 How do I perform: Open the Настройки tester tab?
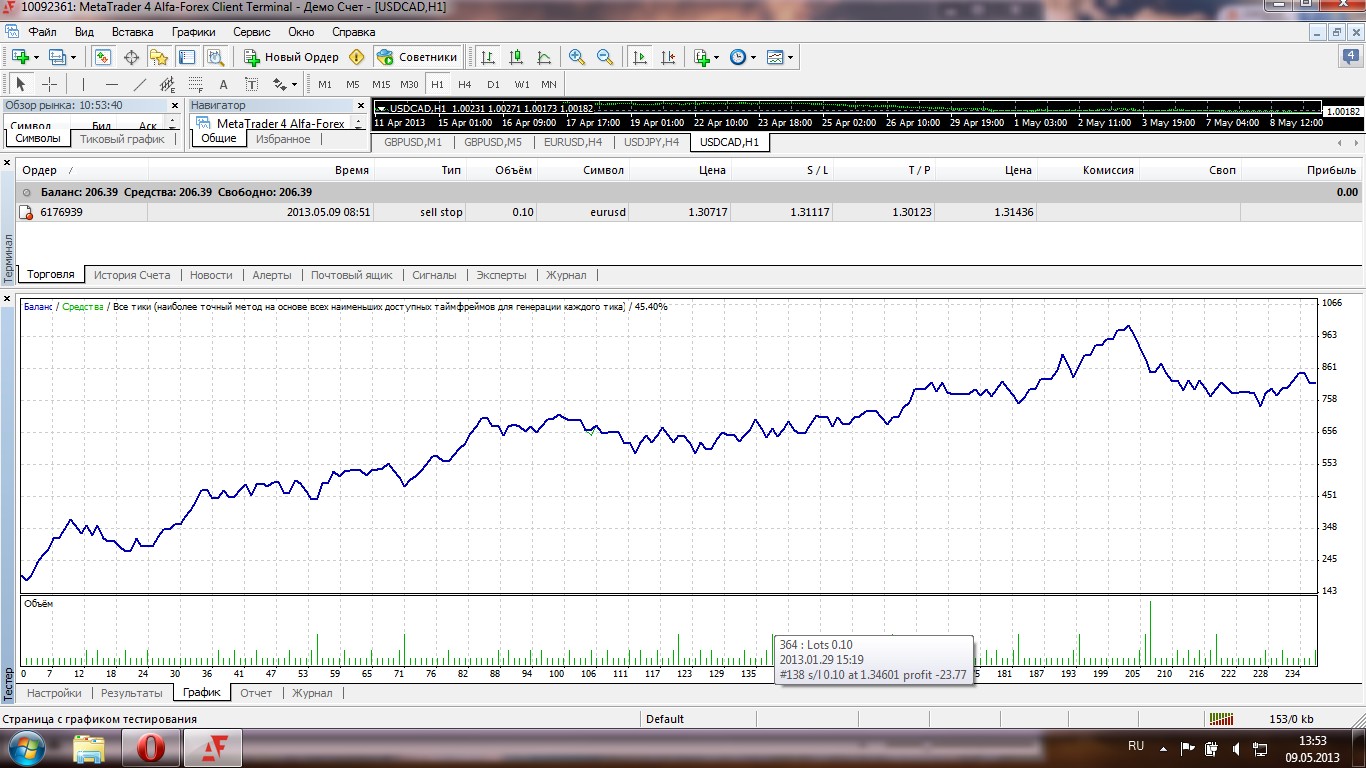[54, 693]
